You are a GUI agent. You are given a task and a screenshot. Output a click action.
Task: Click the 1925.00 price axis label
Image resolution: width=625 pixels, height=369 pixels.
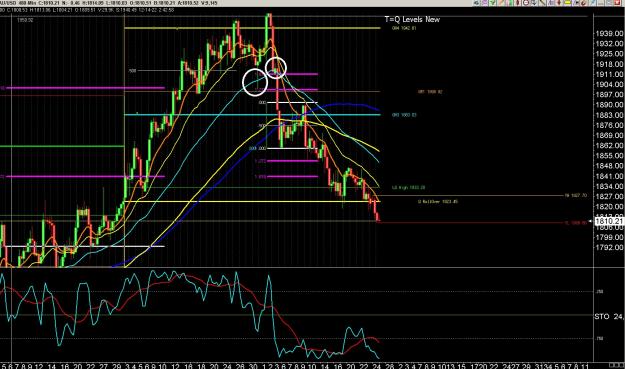tap(609, 54)
